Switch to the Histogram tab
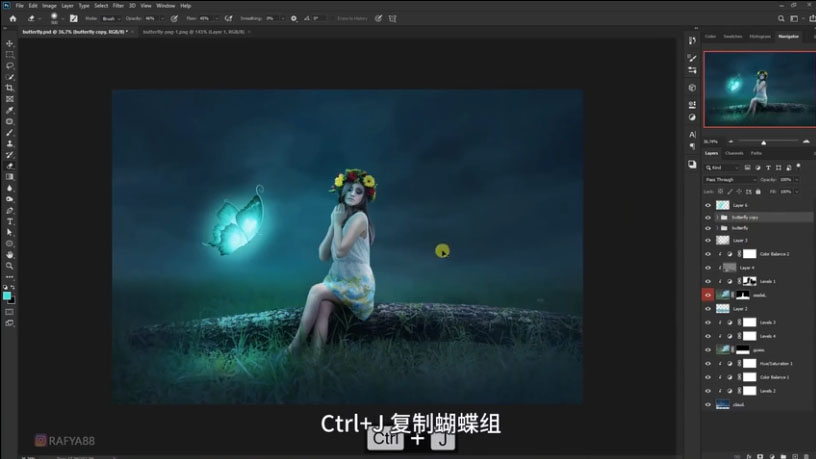Screen dimensions: 816x459 click(x=760, y=36)
